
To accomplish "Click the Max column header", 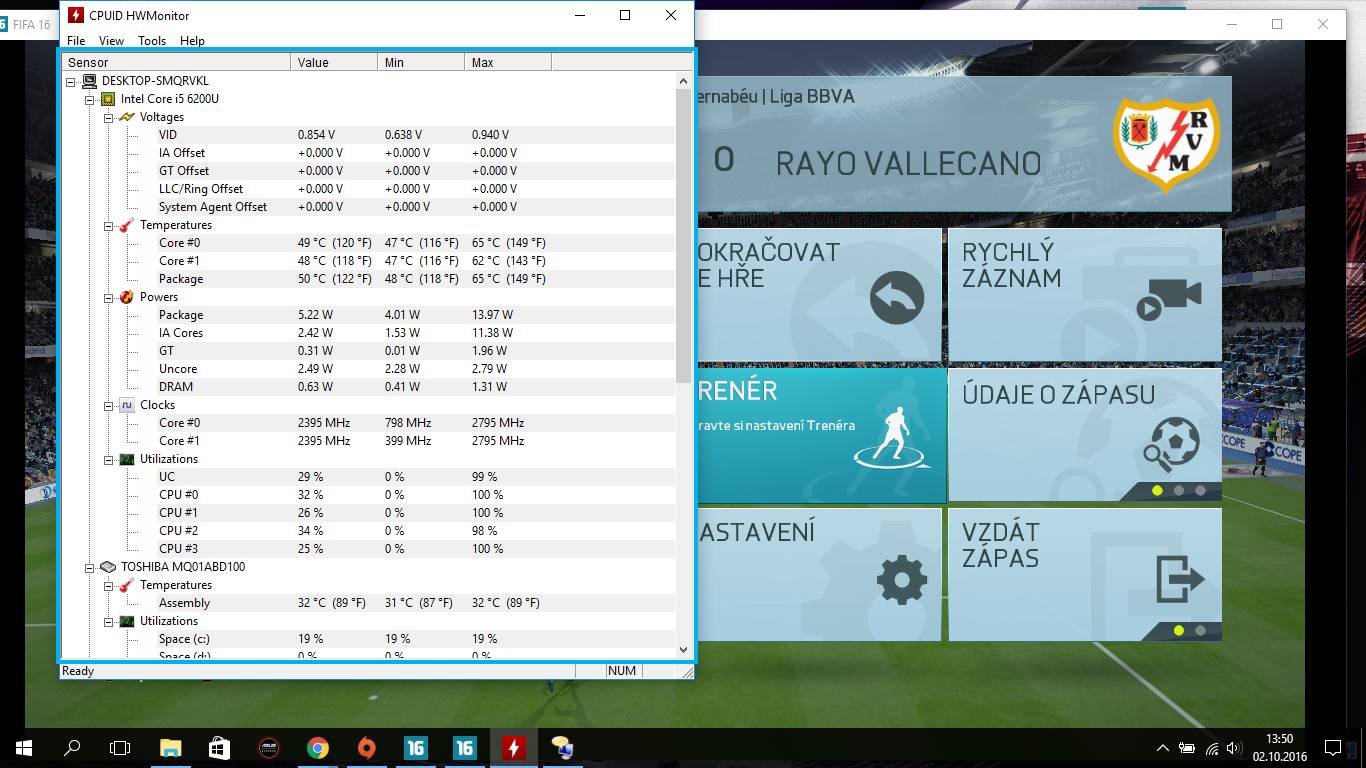I will coord(508,62).
